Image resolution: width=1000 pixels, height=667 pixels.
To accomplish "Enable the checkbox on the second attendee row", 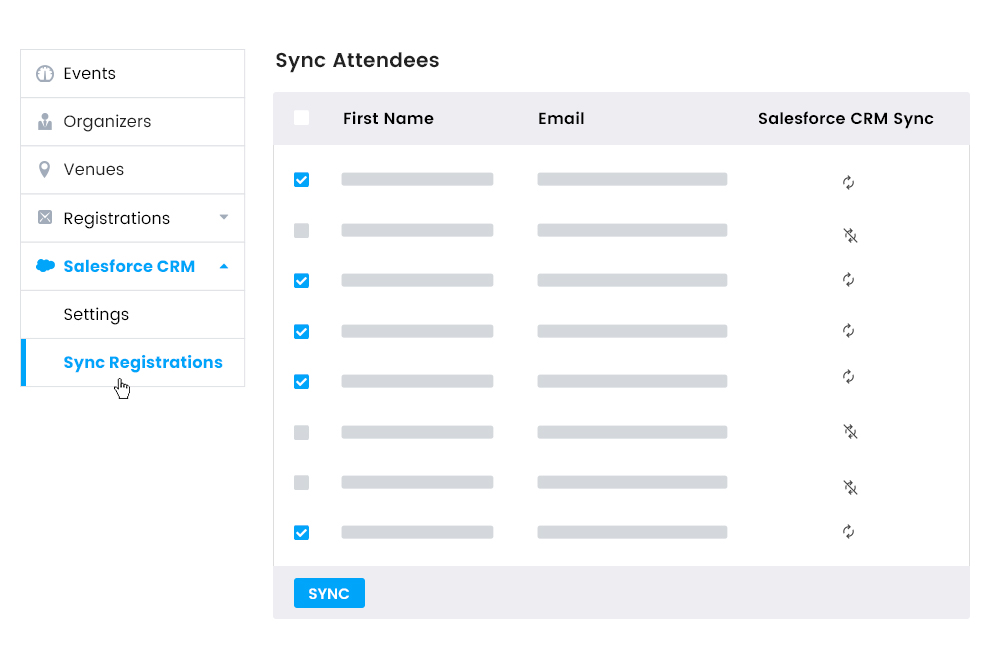I will (301, 230).
